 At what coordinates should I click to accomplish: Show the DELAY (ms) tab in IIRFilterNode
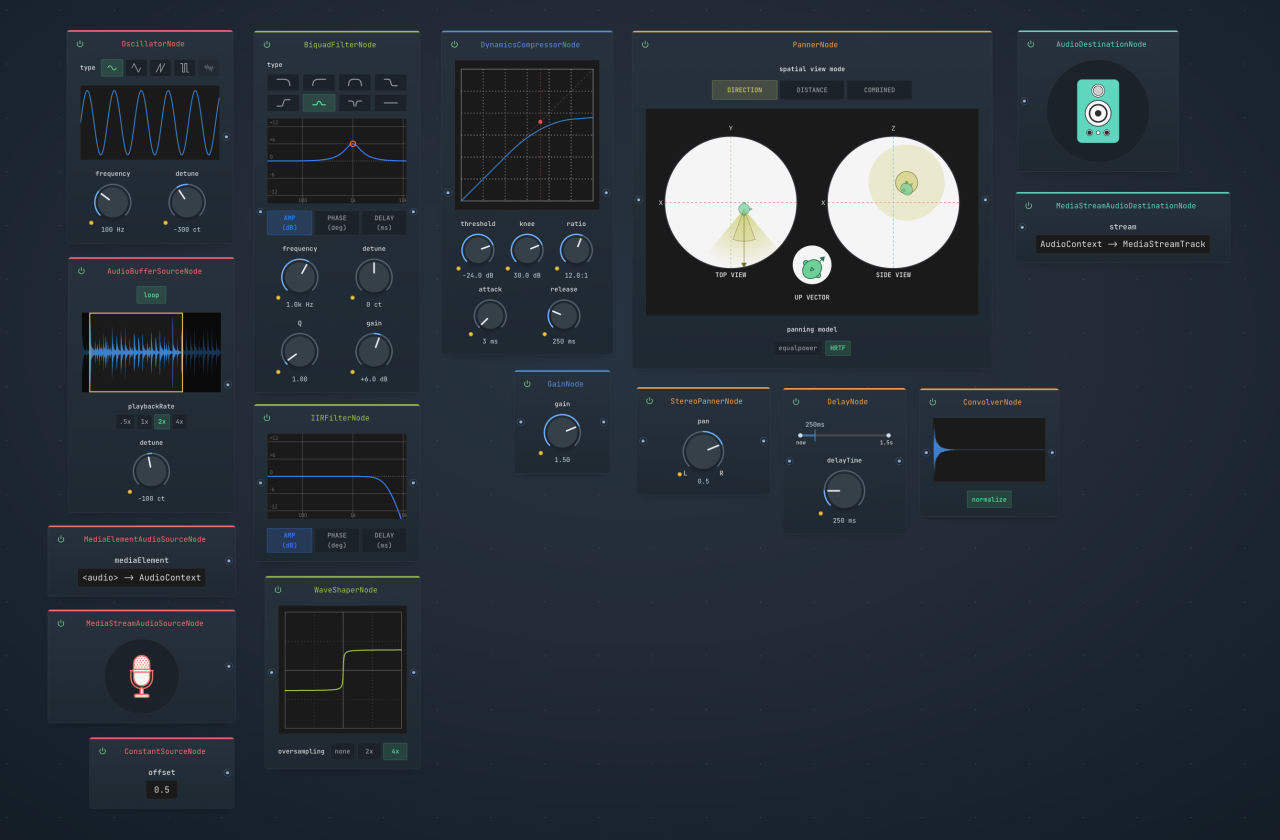pos(384,540)
